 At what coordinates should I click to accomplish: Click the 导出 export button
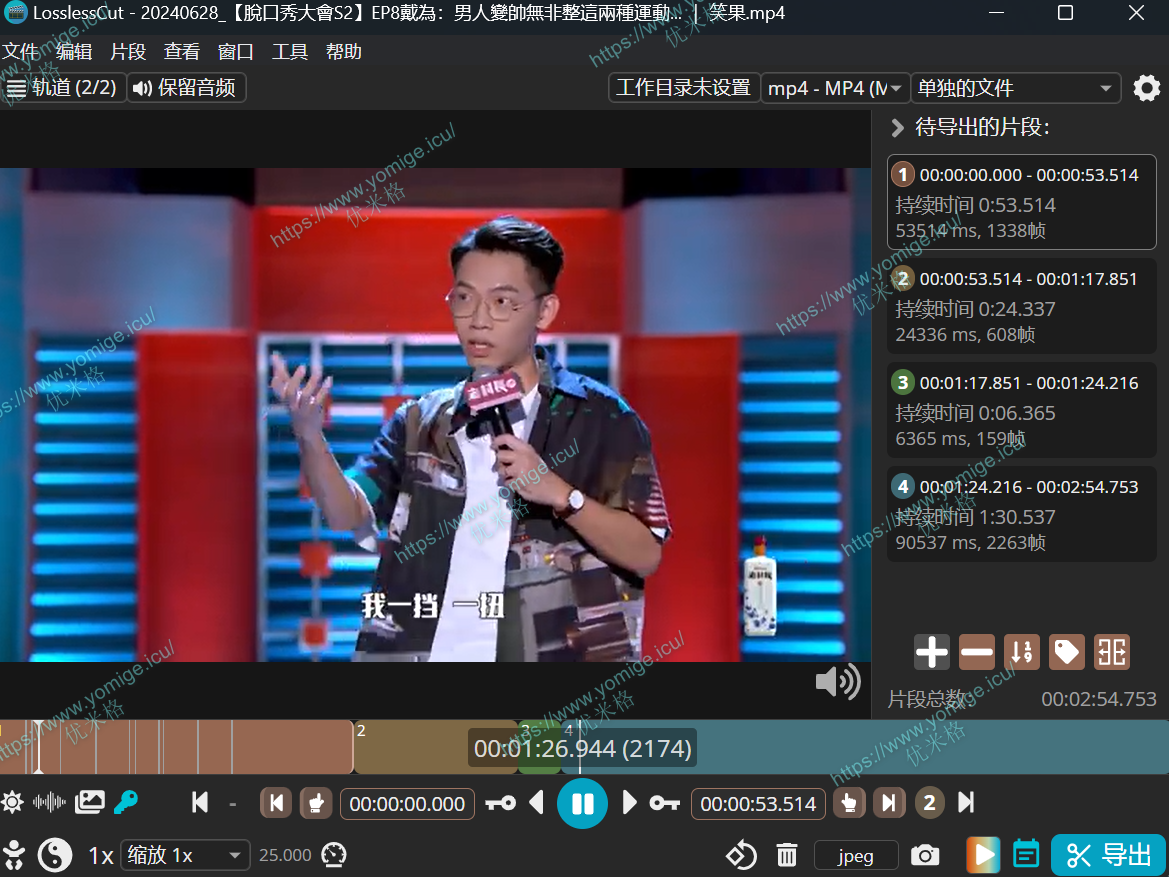coord(1108,855)
